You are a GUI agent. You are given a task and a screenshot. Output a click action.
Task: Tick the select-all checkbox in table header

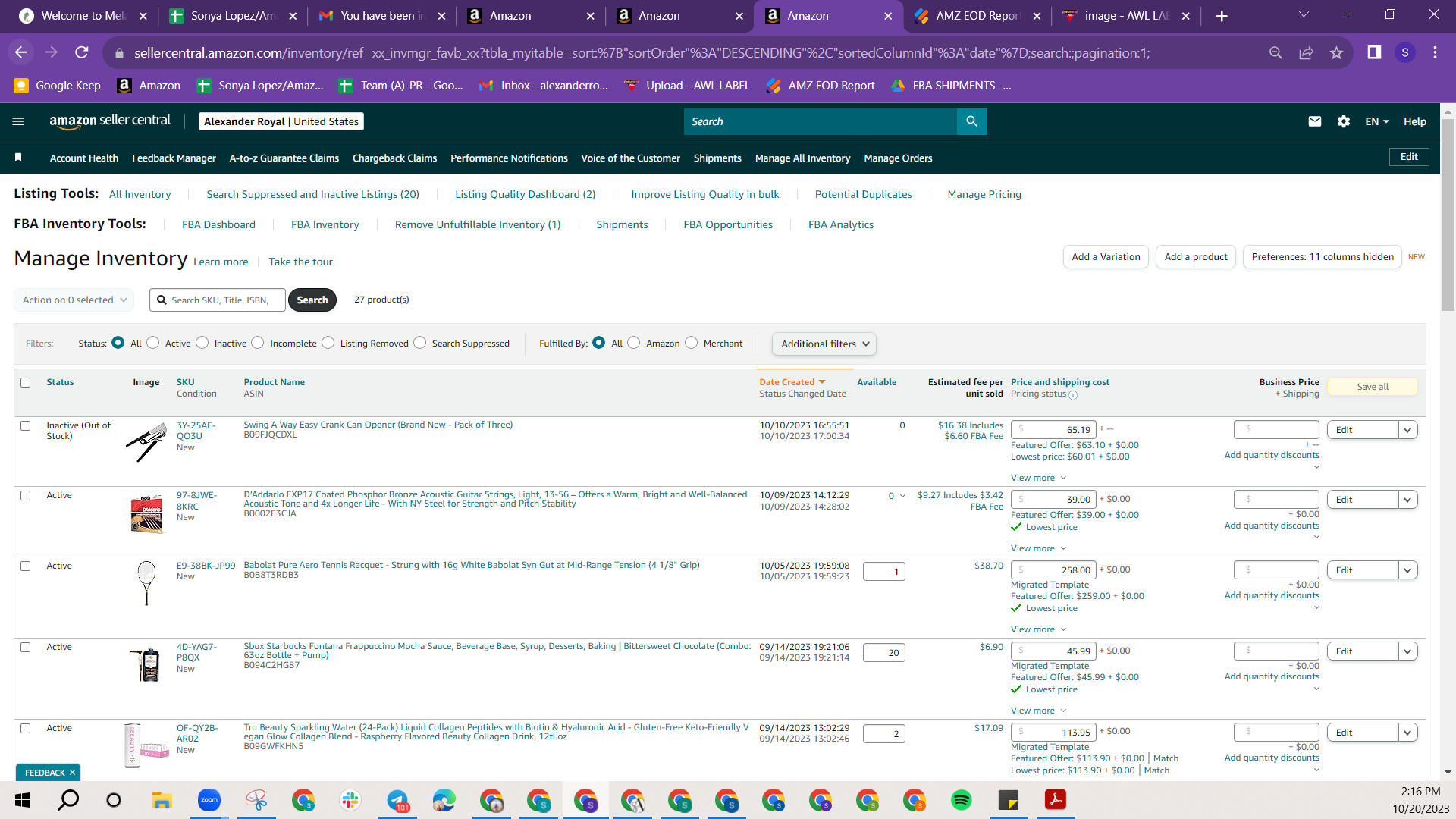(26, 382)
